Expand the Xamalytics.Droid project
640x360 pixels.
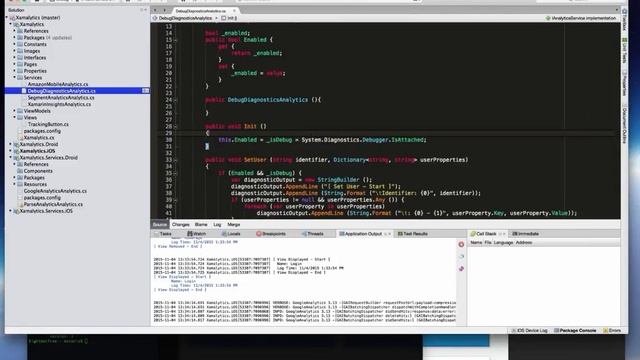(x=11, y=144)
